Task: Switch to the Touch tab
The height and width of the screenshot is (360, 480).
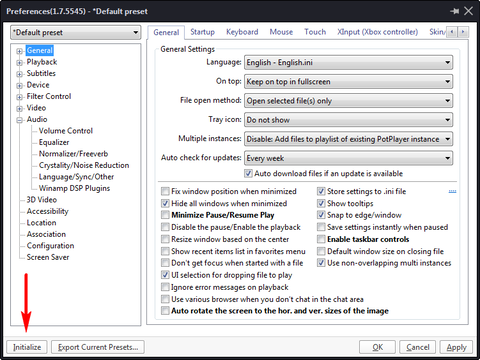Action: 315,32
